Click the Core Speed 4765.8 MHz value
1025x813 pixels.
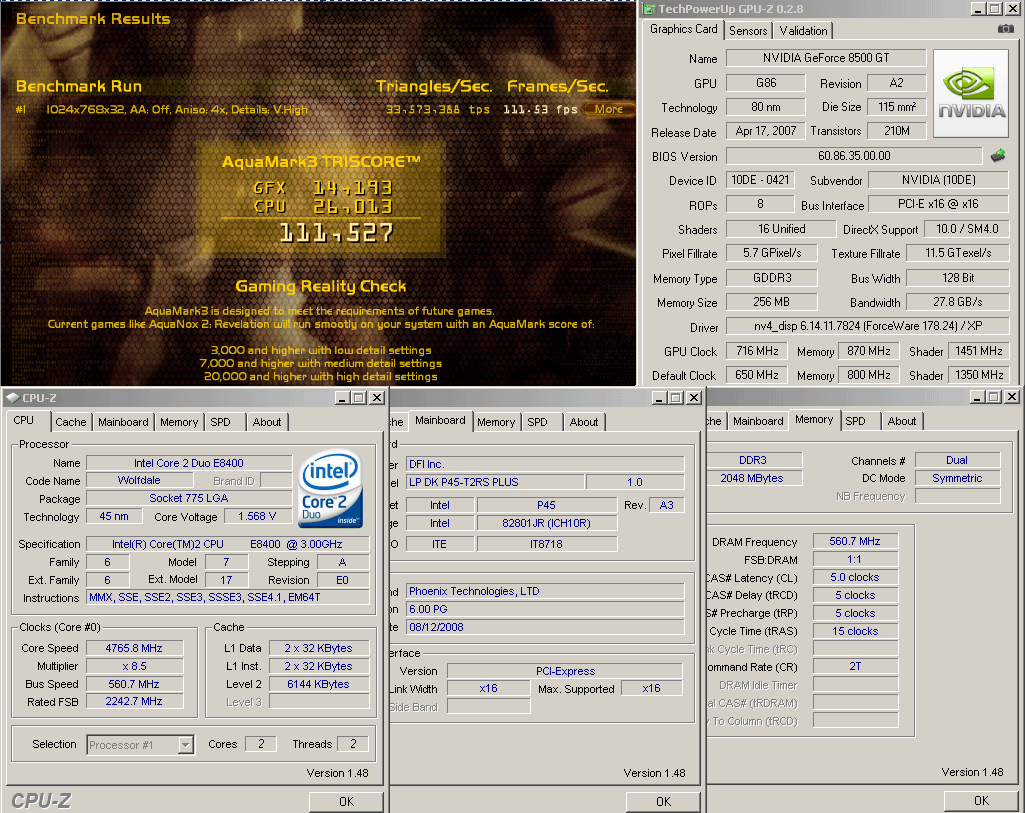click(x=134, y=648)
